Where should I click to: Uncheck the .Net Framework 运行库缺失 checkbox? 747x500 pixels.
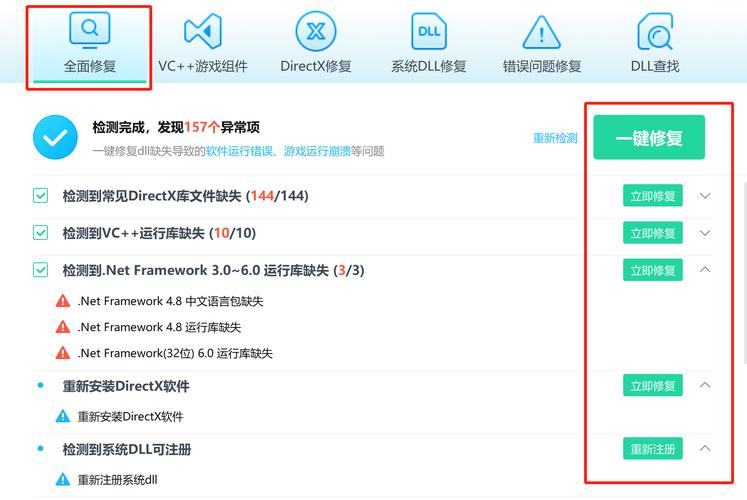[x=40, y=270]
